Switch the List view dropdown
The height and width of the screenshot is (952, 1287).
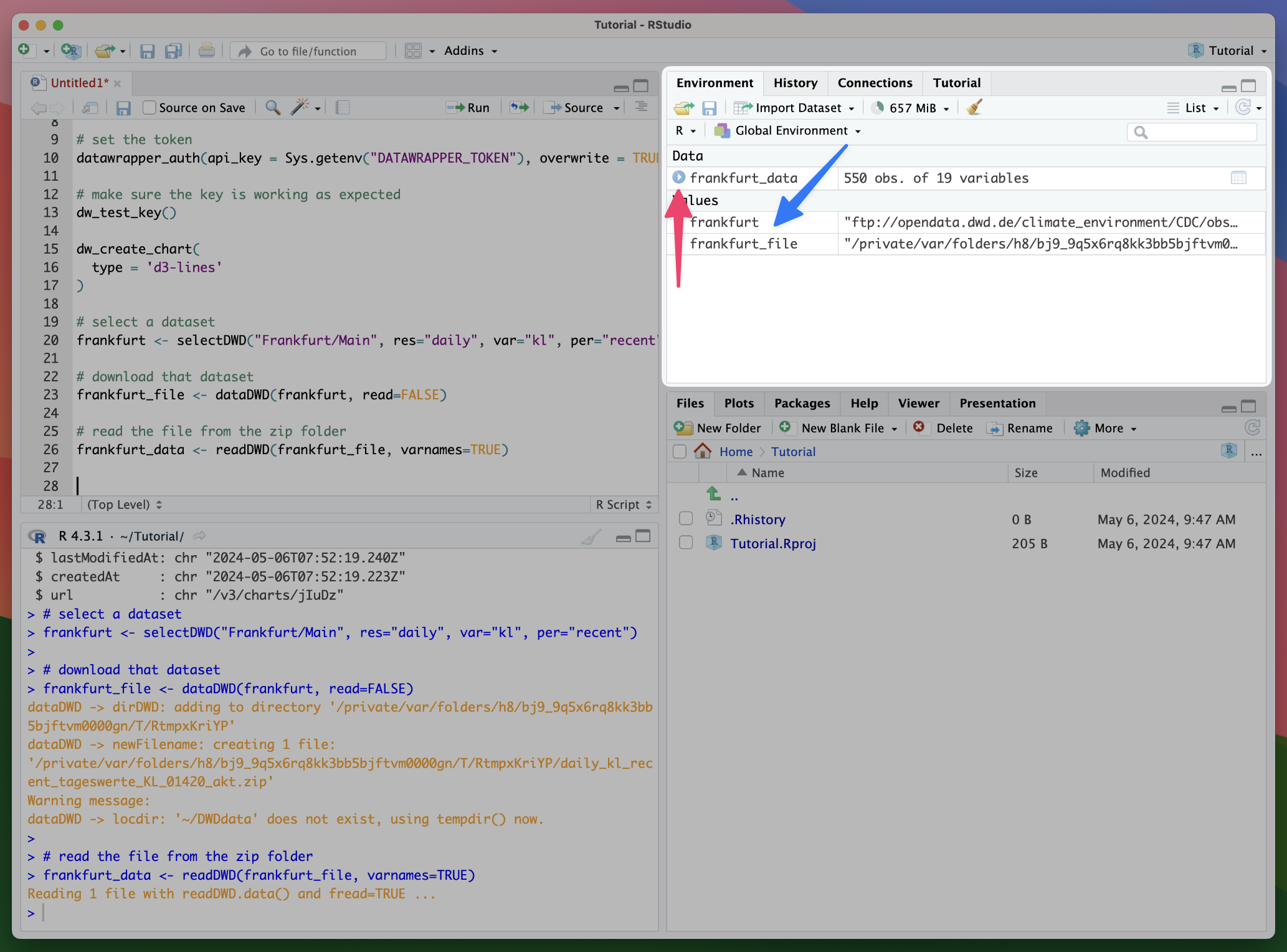pyautogui.click(x=1192, y=108)
